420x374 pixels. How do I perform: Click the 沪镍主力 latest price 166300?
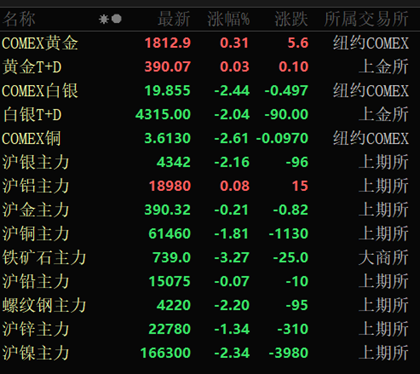[165, 353]
